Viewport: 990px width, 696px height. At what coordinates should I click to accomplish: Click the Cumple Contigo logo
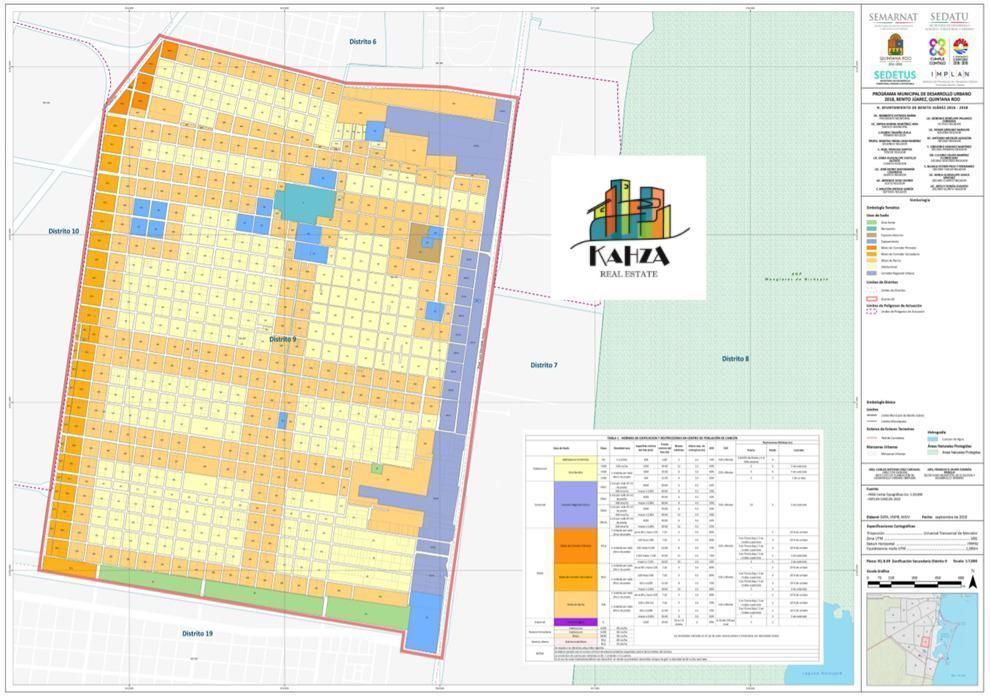pyautogui.click(x=937, y=48)
